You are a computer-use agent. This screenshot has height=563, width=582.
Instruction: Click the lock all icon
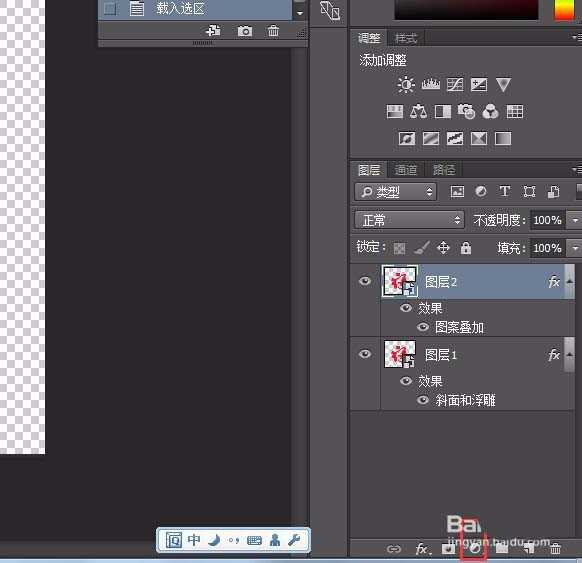tap(465, 248)
